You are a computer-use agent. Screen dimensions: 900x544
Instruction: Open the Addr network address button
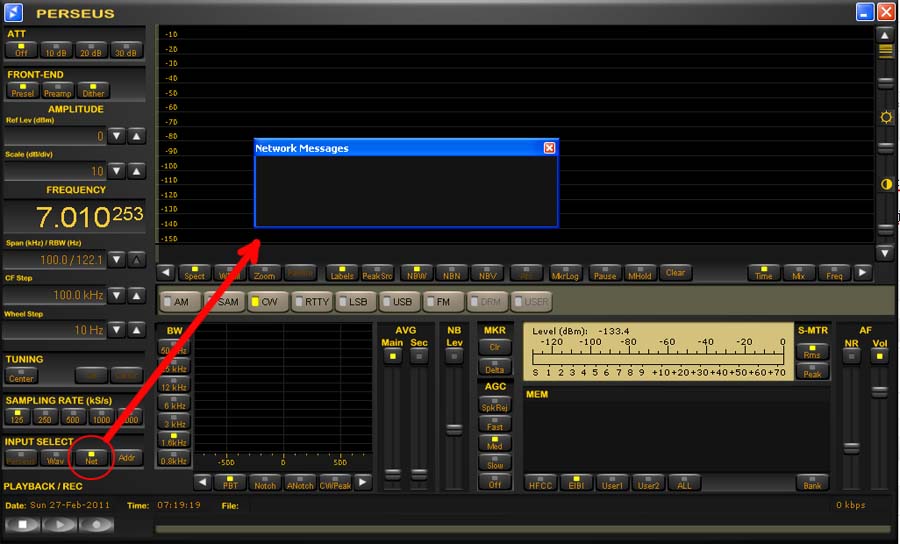click(126, 457)
